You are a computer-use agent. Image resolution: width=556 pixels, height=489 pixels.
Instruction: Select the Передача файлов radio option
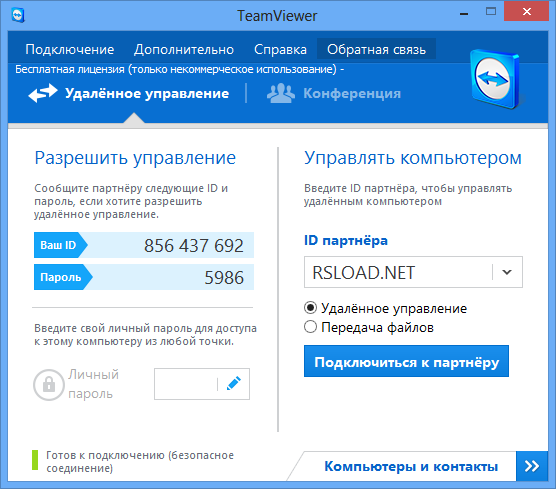click(310, 327)
